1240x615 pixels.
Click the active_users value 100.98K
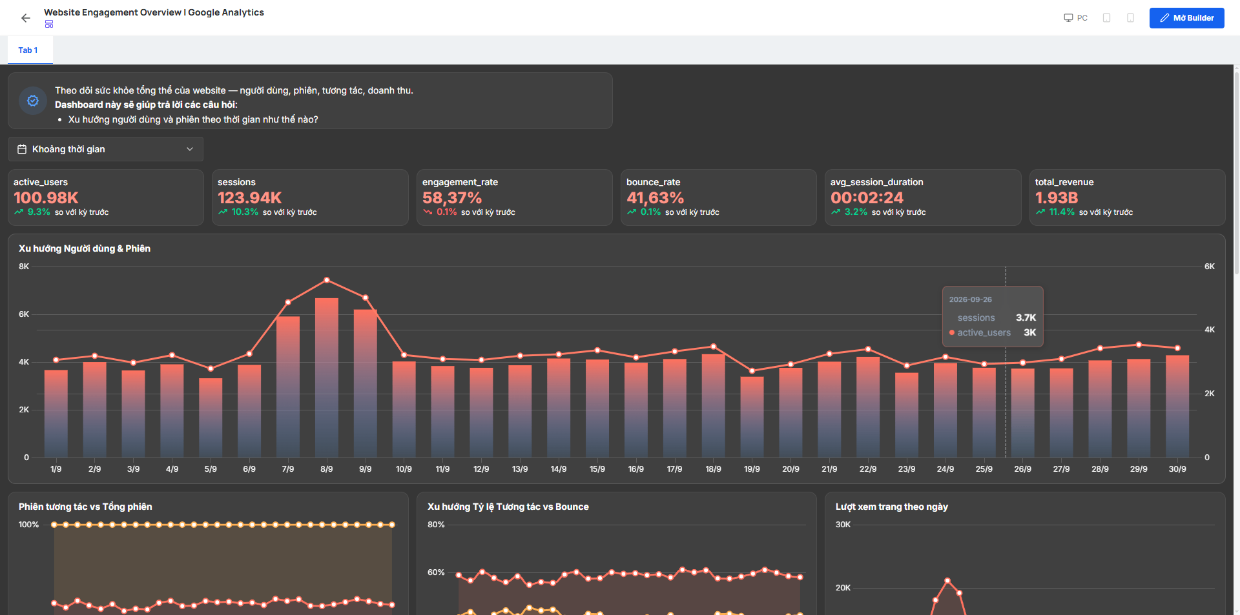[46, 198]
